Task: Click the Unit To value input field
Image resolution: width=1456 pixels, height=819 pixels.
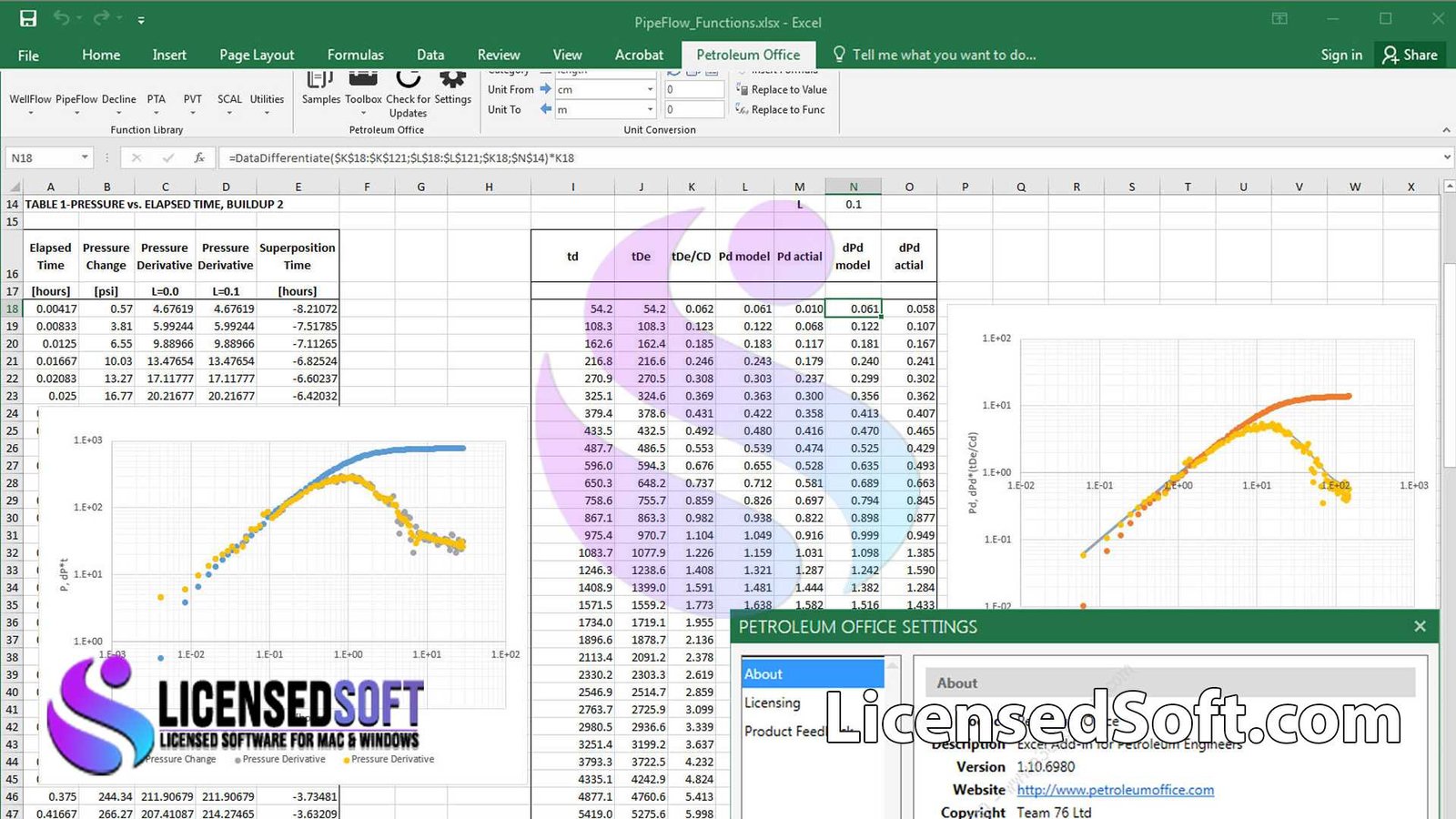Action: [x=694, y=109]
